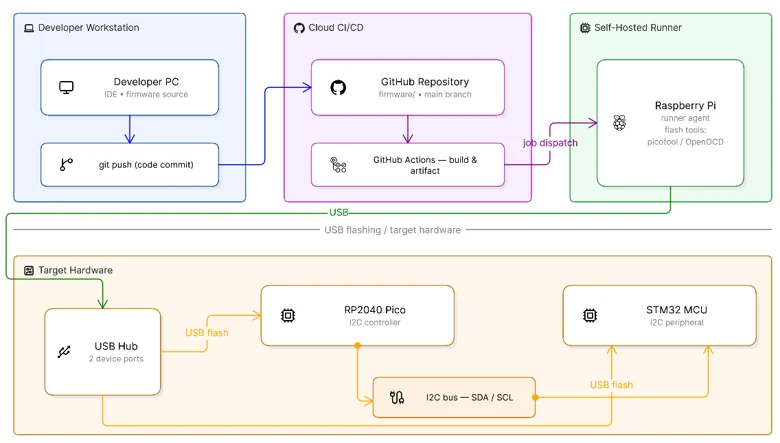Select 'GitHub Actions — build & artifact' text
Image resolution: width=780 pixels, height=443 pixels.
pos(425,165)
